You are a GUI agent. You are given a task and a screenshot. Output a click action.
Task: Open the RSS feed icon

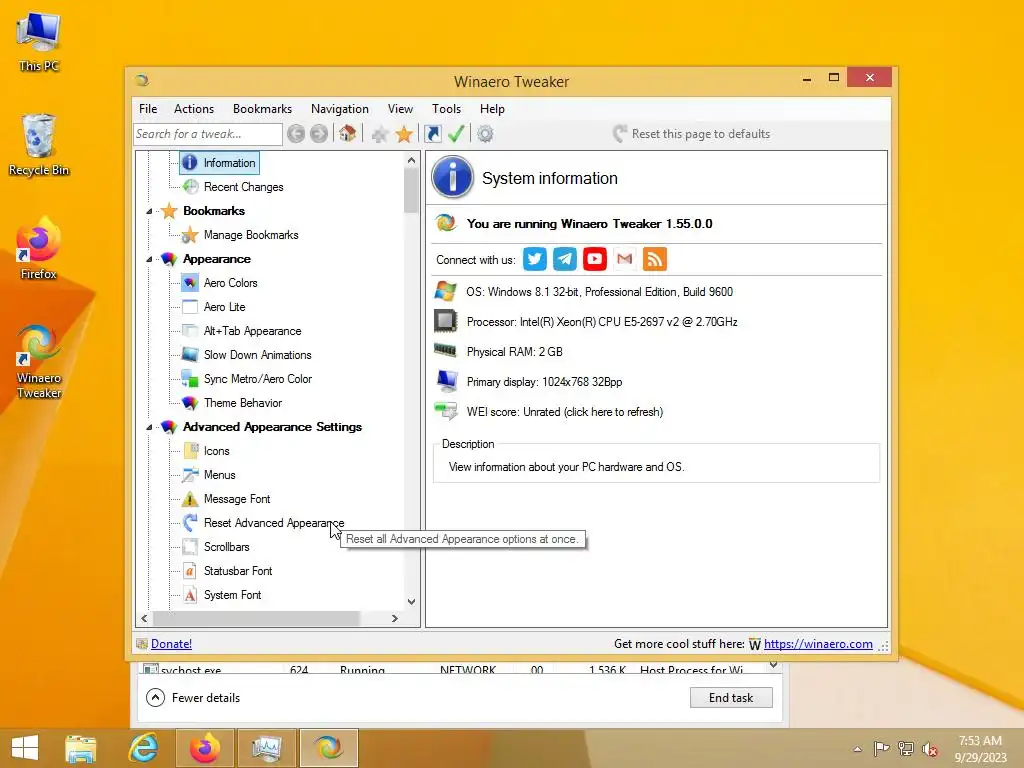tap(655, 259)
